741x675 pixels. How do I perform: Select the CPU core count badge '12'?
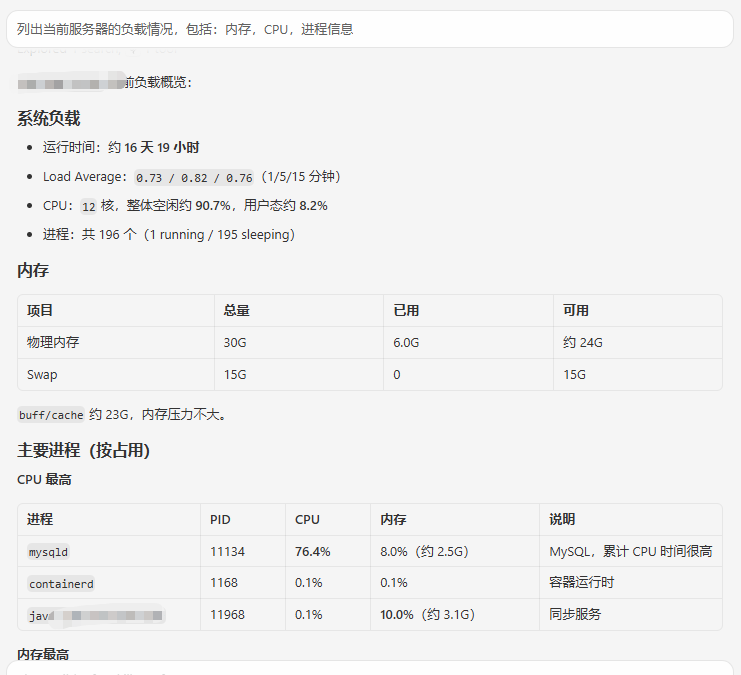click(x=88, y=207)
